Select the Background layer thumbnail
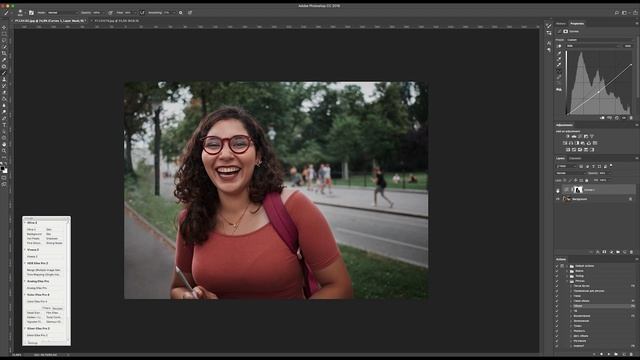The width and height of the screenshot is (640, 360). [x=567, y=199]
